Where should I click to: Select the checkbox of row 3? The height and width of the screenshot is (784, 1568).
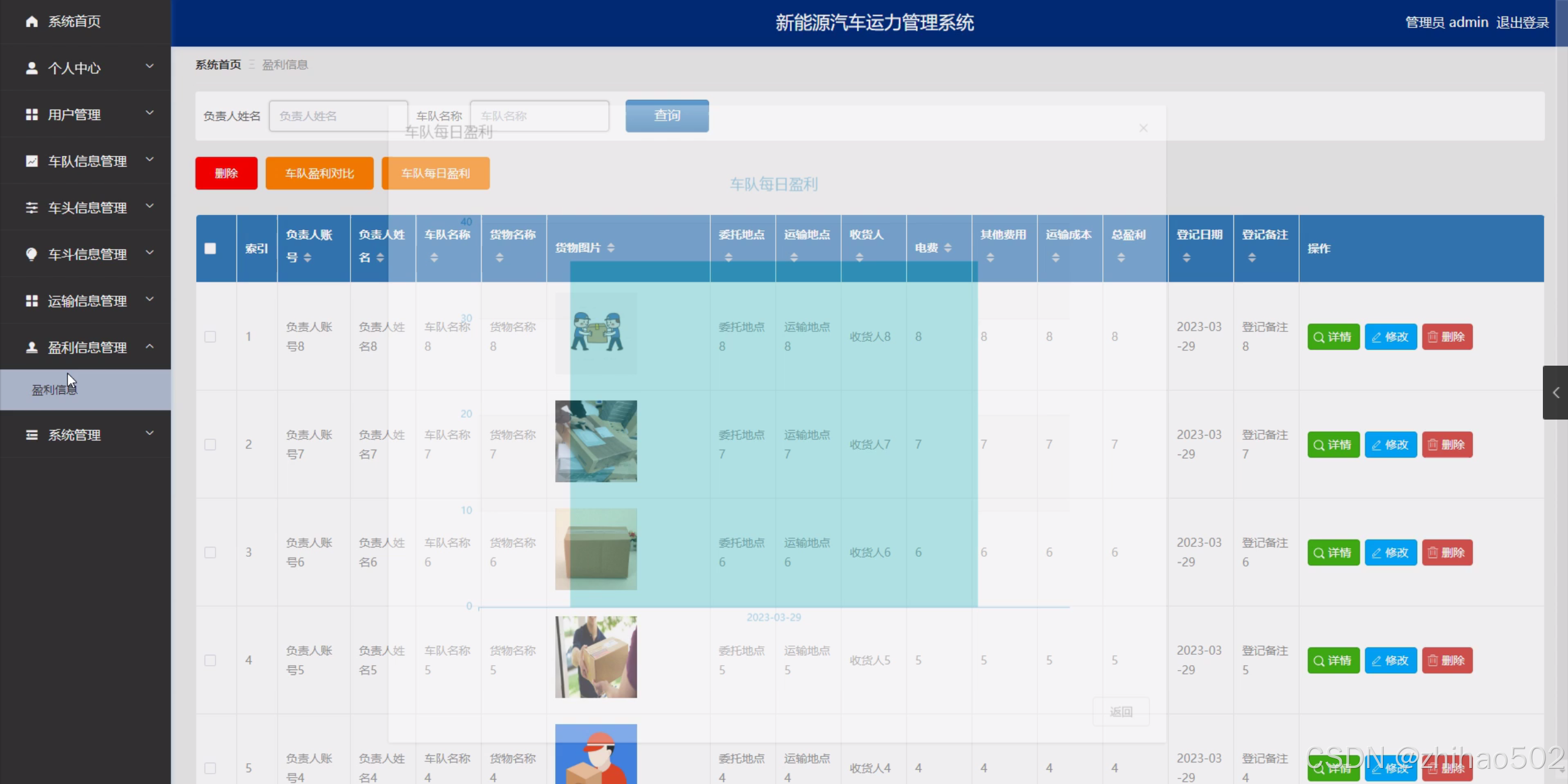[210, 552]
